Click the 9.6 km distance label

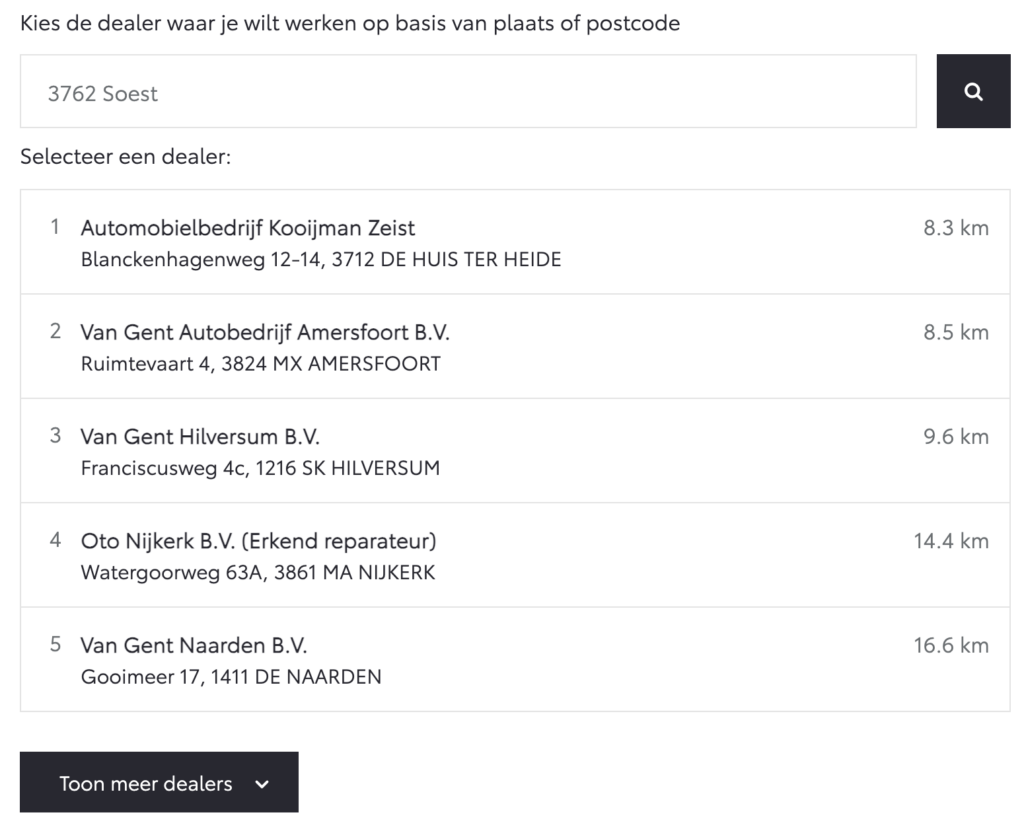click(x=955, y=437)
